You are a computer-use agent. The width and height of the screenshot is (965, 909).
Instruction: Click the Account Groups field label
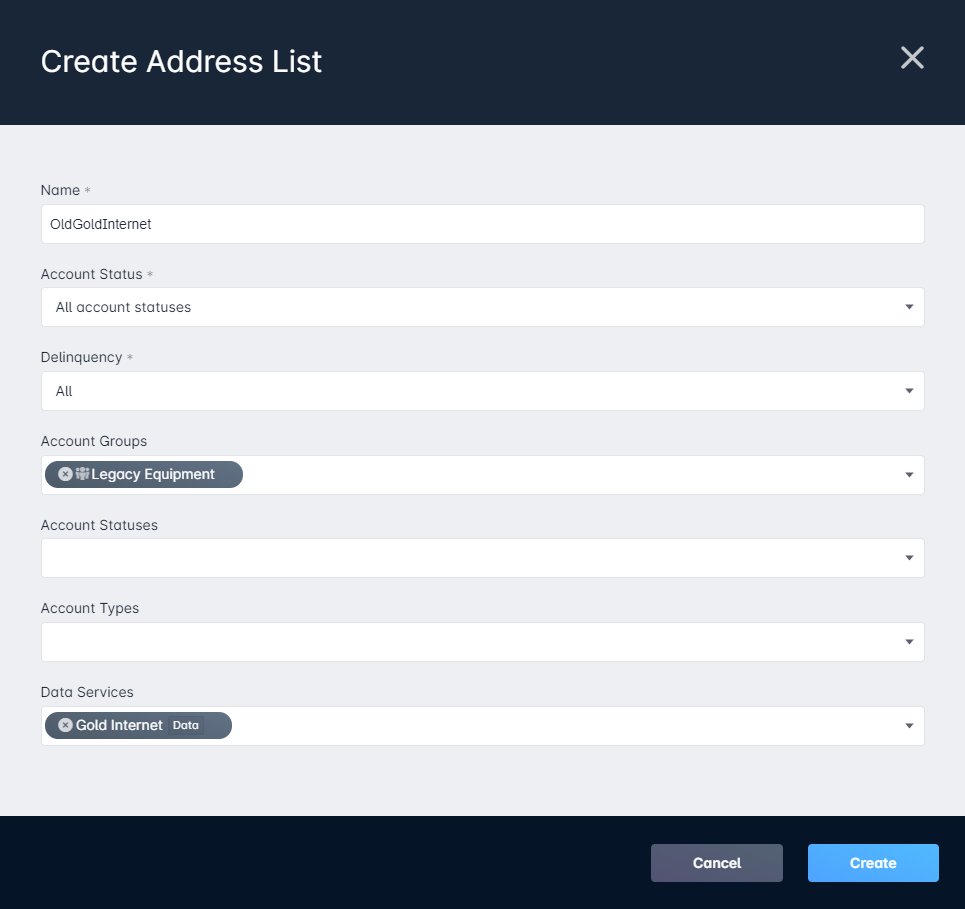point(94,441)
